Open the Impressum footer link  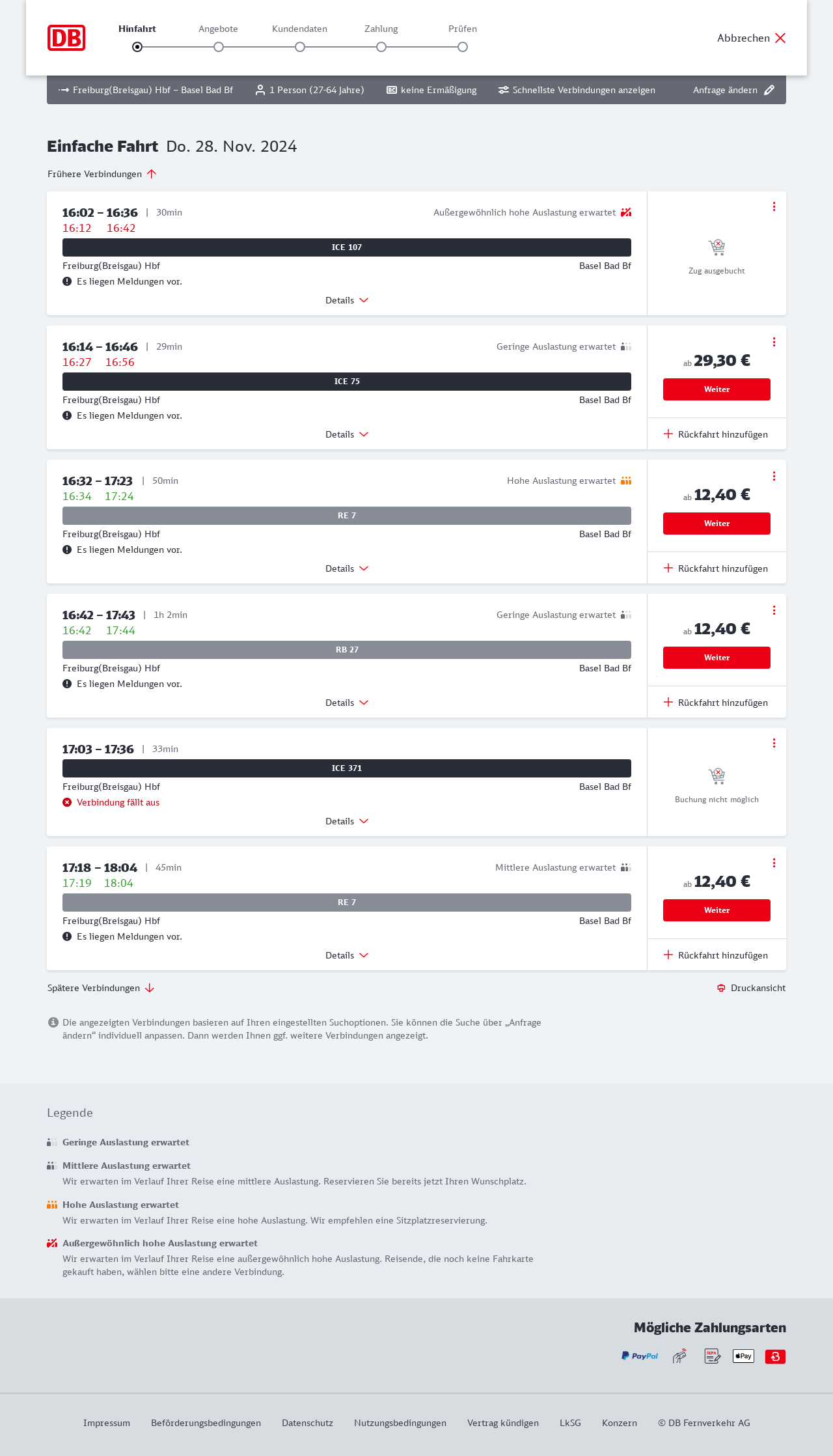(x=107, y=1423)
